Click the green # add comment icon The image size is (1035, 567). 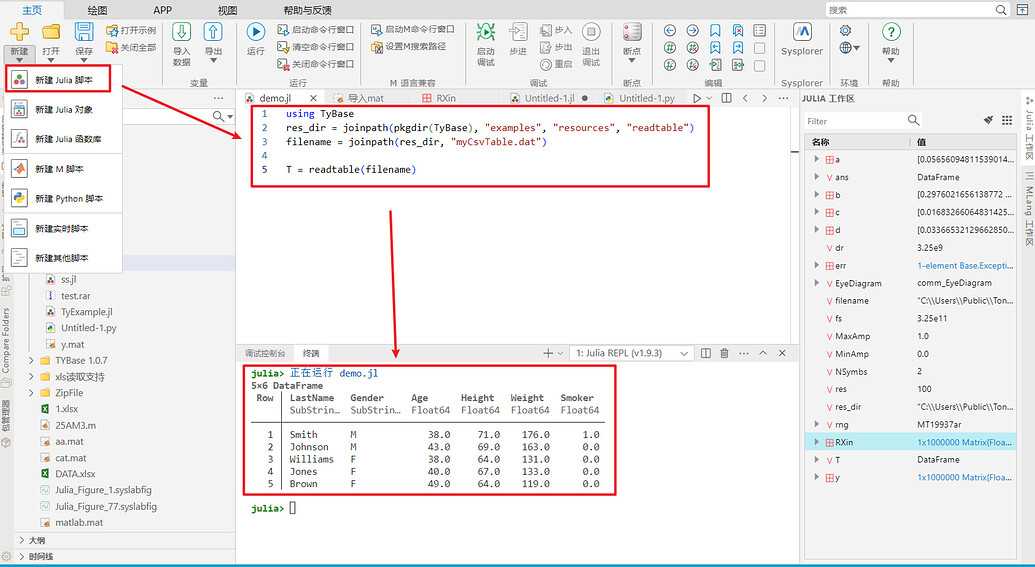(x=670, y=48)
